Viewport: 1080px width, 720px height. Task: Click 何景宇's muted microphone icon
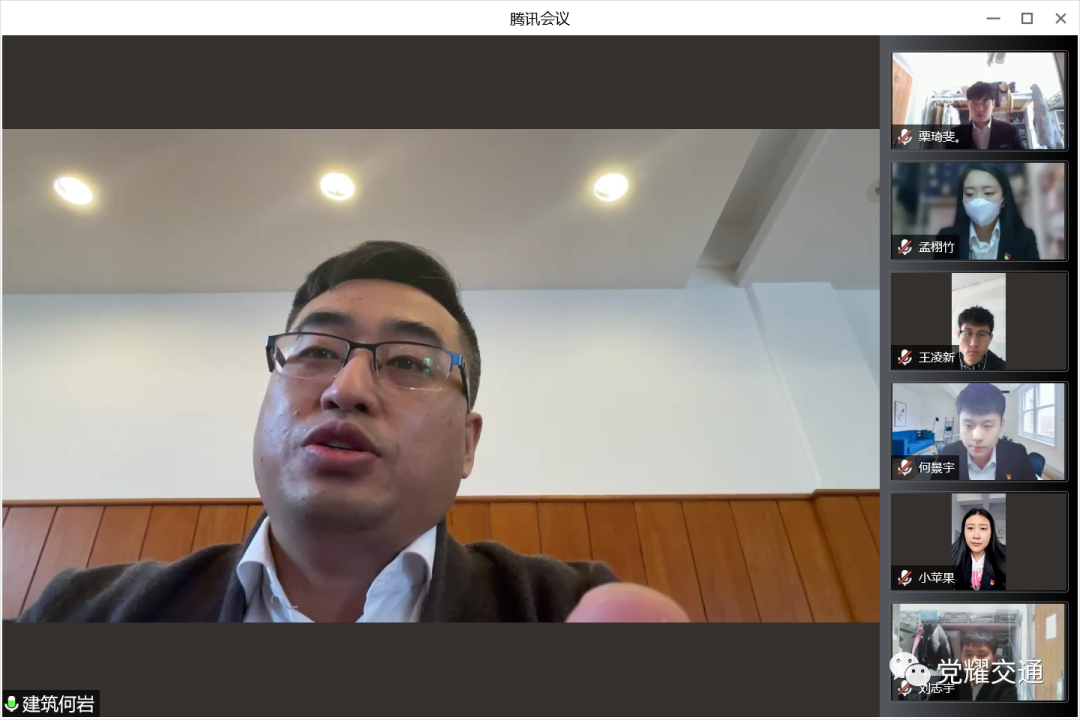(x=905, y=467)
